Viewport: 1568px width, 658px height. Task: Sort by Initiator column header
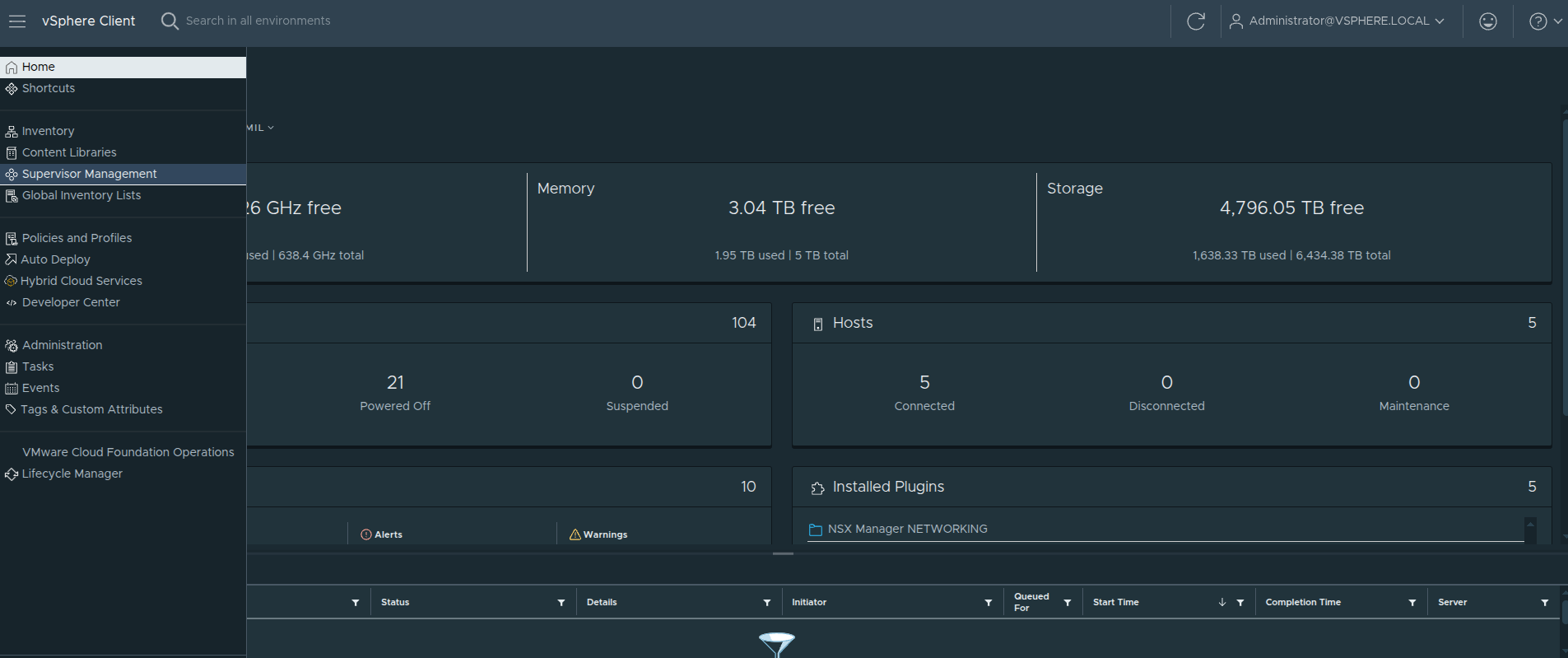point(809,602)
